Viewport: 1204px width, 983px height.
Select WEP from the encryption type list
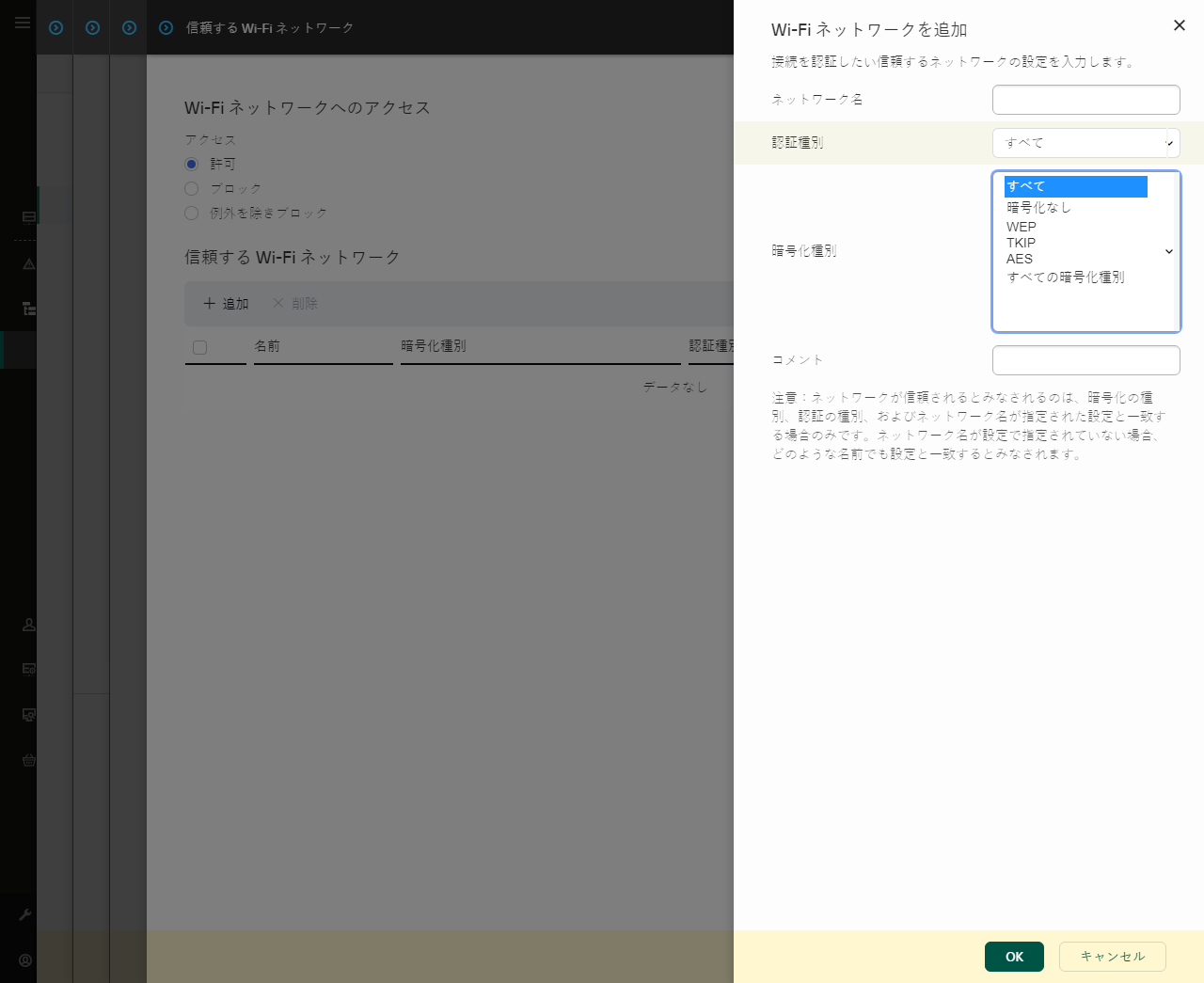1022,227
